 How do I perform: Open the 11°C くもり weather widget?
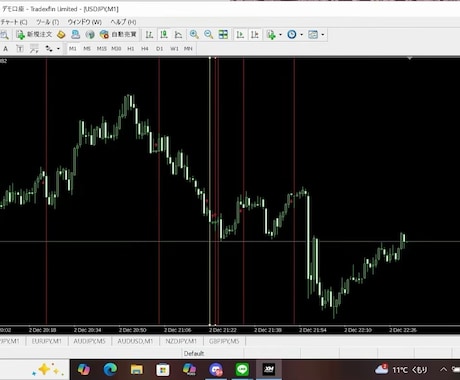tap(401, 369)
